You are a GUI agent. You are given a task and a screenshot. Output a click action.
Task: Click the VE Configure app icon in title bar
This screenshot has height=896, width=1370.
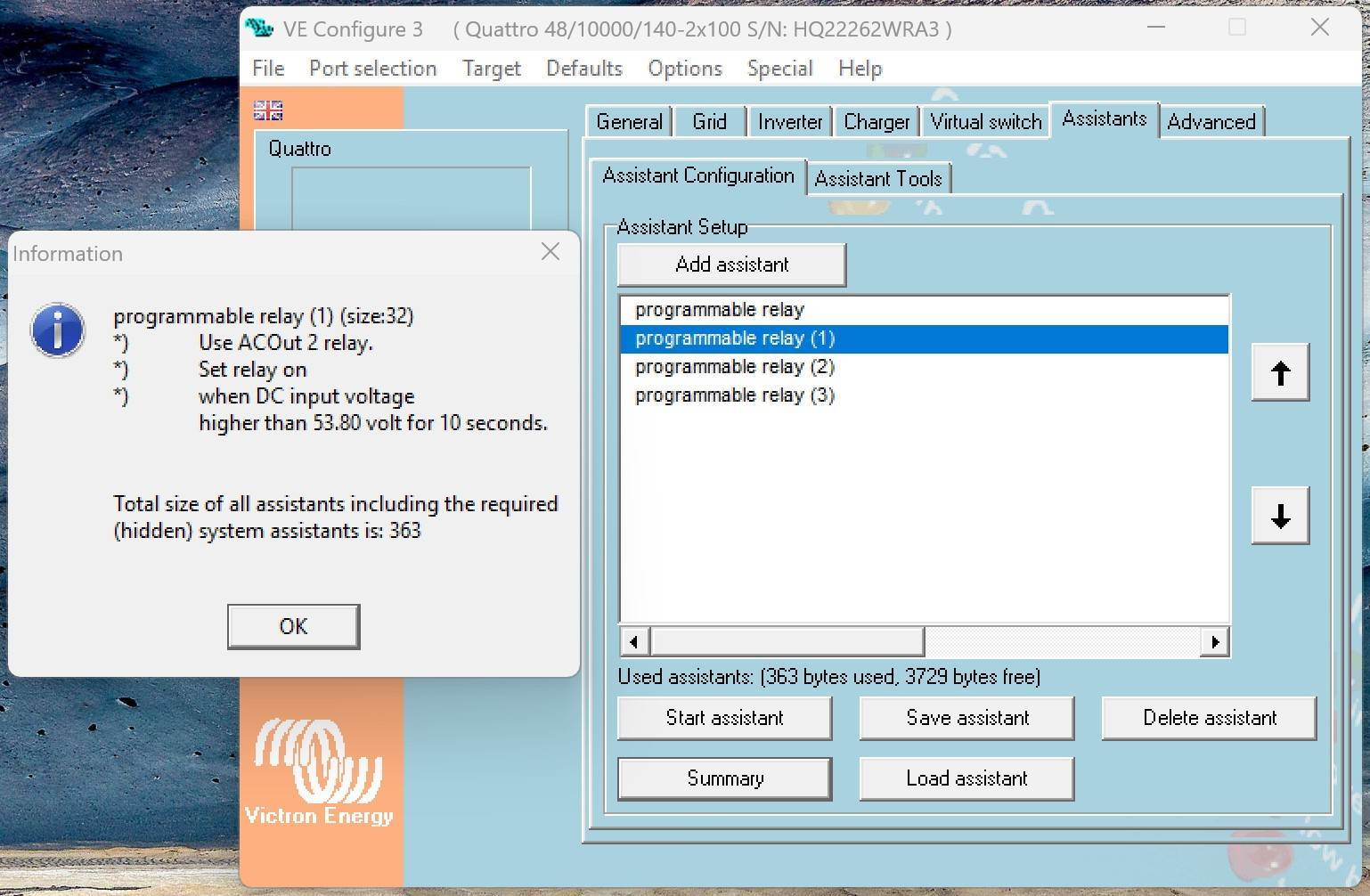coord(259,29)
